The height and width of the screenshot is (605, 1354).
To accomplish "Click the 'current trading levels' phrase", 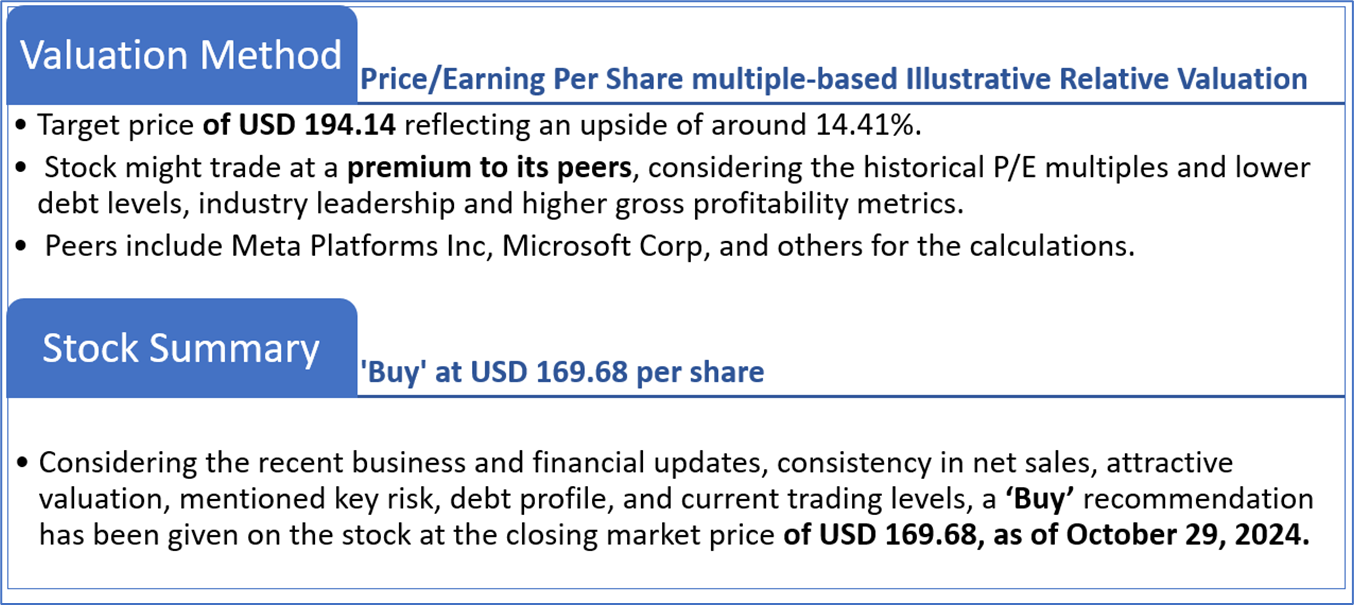I will tap(766, 498).
